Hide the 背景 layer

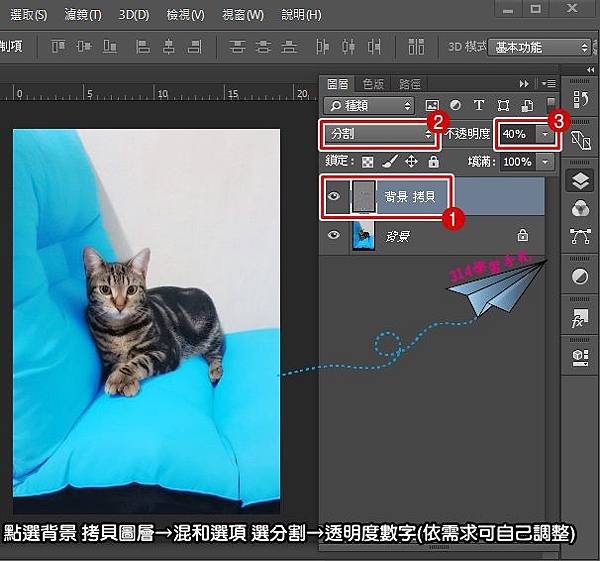334,234
